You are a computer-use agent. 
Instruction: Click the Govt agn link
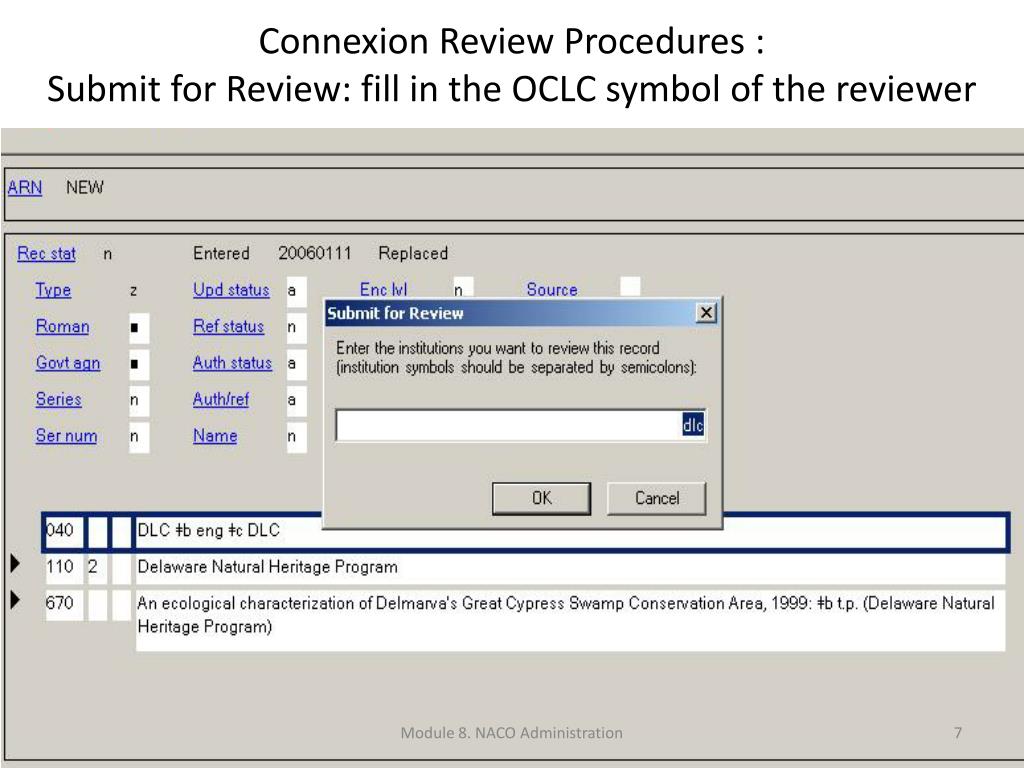tap(68, 363)
